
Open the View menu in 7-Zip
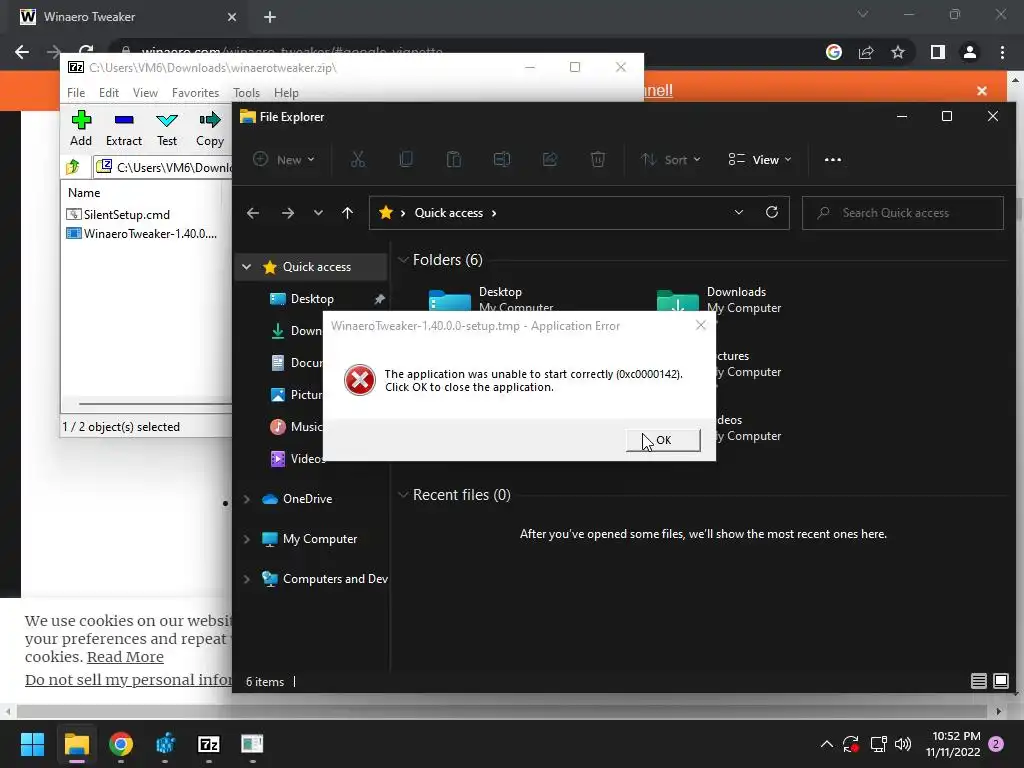click(x=145, y=93)
